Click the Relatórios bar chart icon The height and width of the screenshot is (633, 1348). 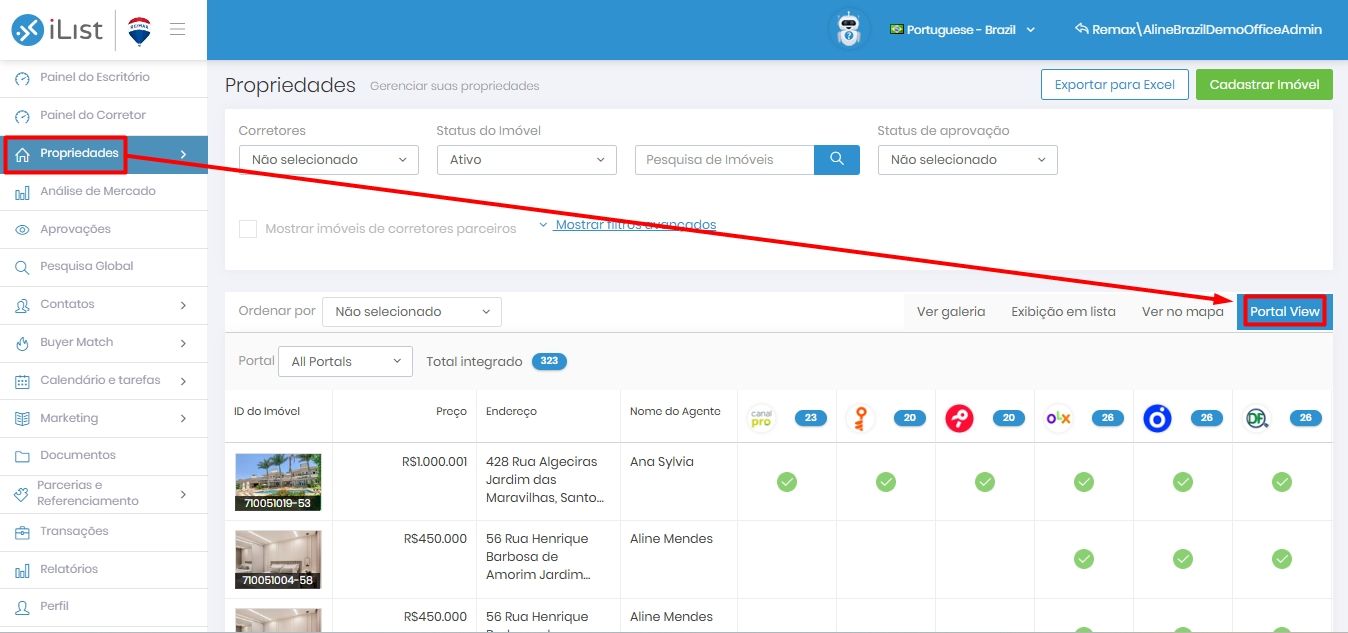pyautogui.click(x=22, y=570)
